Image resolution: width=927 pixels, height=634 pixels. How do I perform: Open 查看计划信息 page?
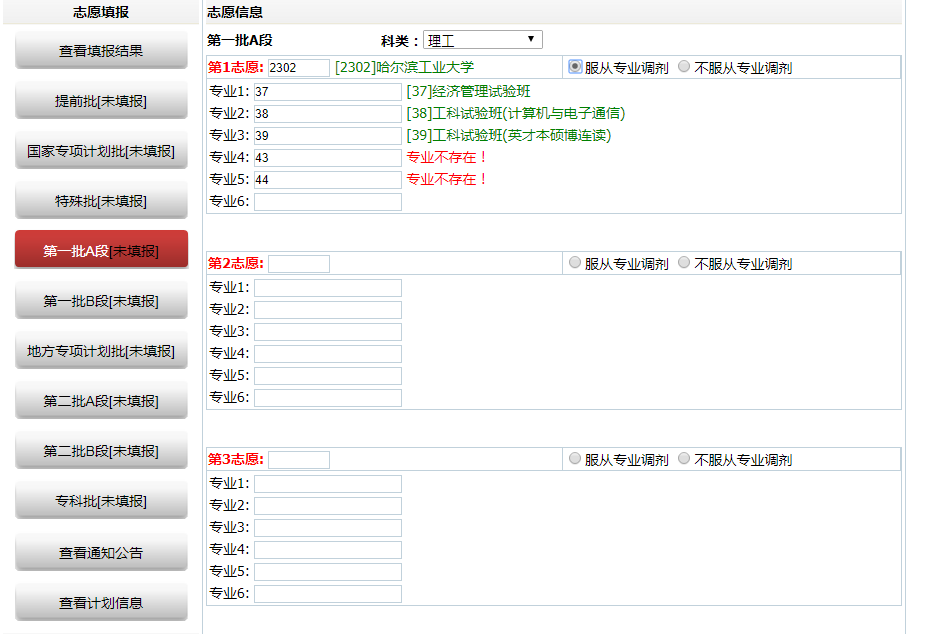[x=101, y=603]
